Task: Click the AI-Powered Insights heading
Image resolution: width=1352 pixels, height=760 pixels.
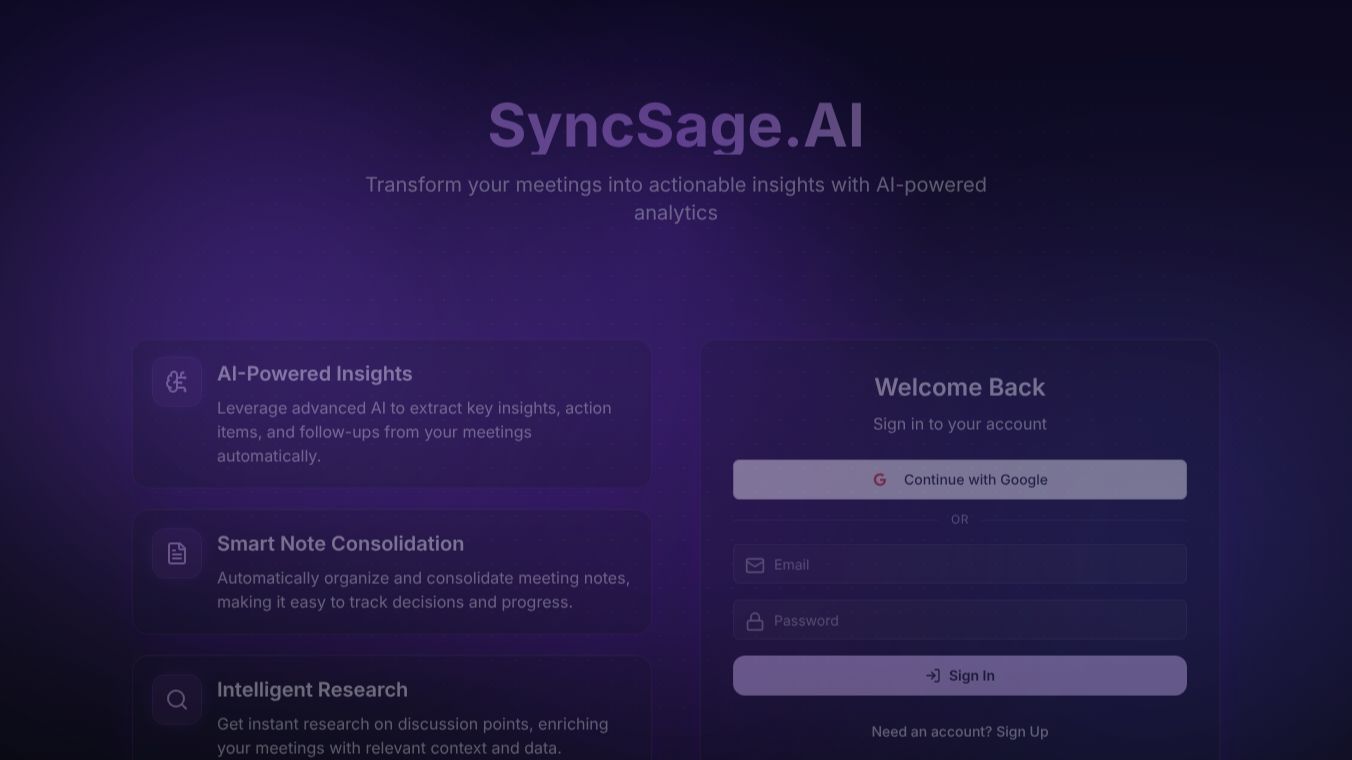Action: coord(315,373)
